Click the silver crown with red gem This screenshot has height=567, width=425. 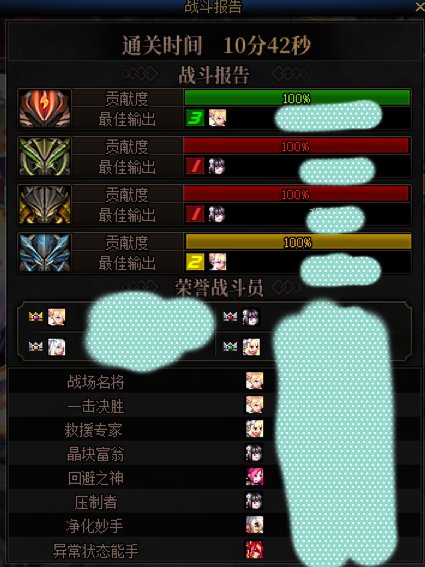coord(230,317)
